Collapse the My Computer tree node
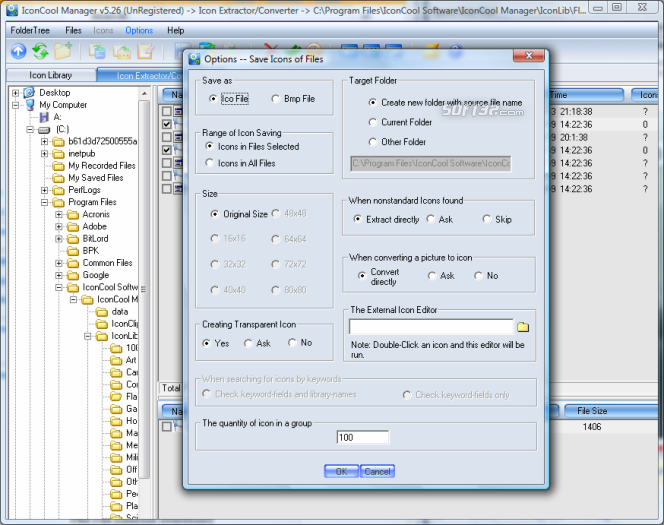The image size is (664, 525). 16,105
